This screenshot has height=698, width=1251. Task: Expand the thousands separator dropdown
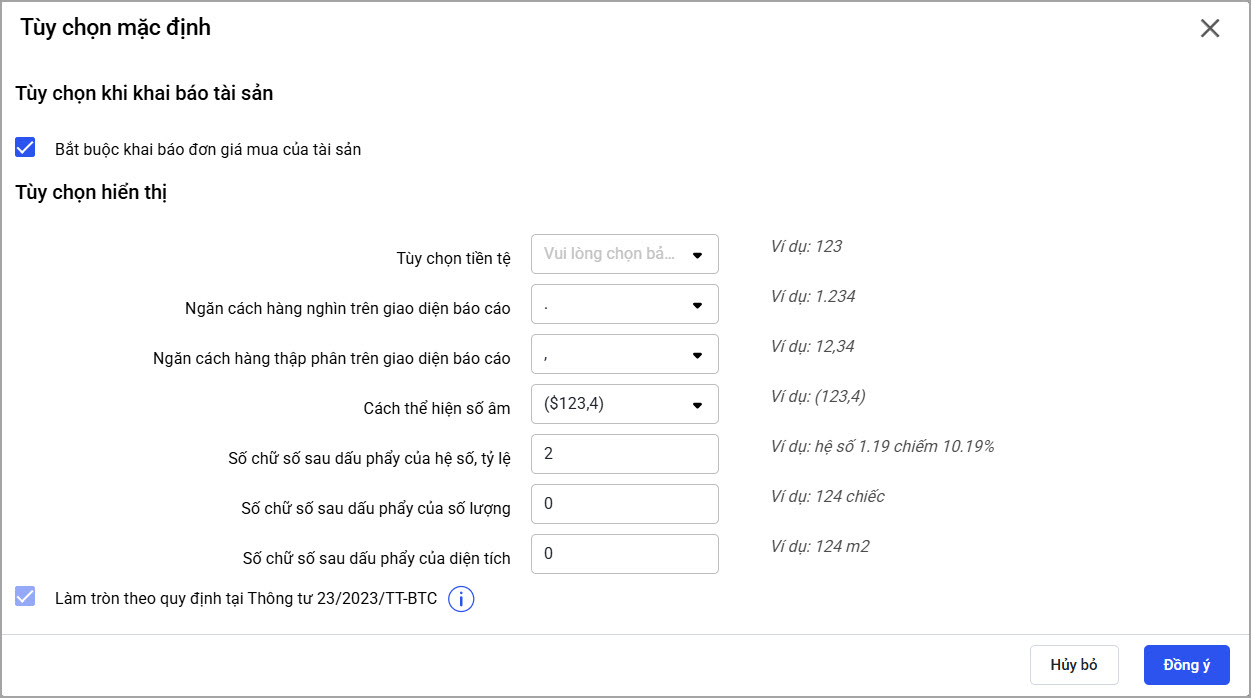624,304
